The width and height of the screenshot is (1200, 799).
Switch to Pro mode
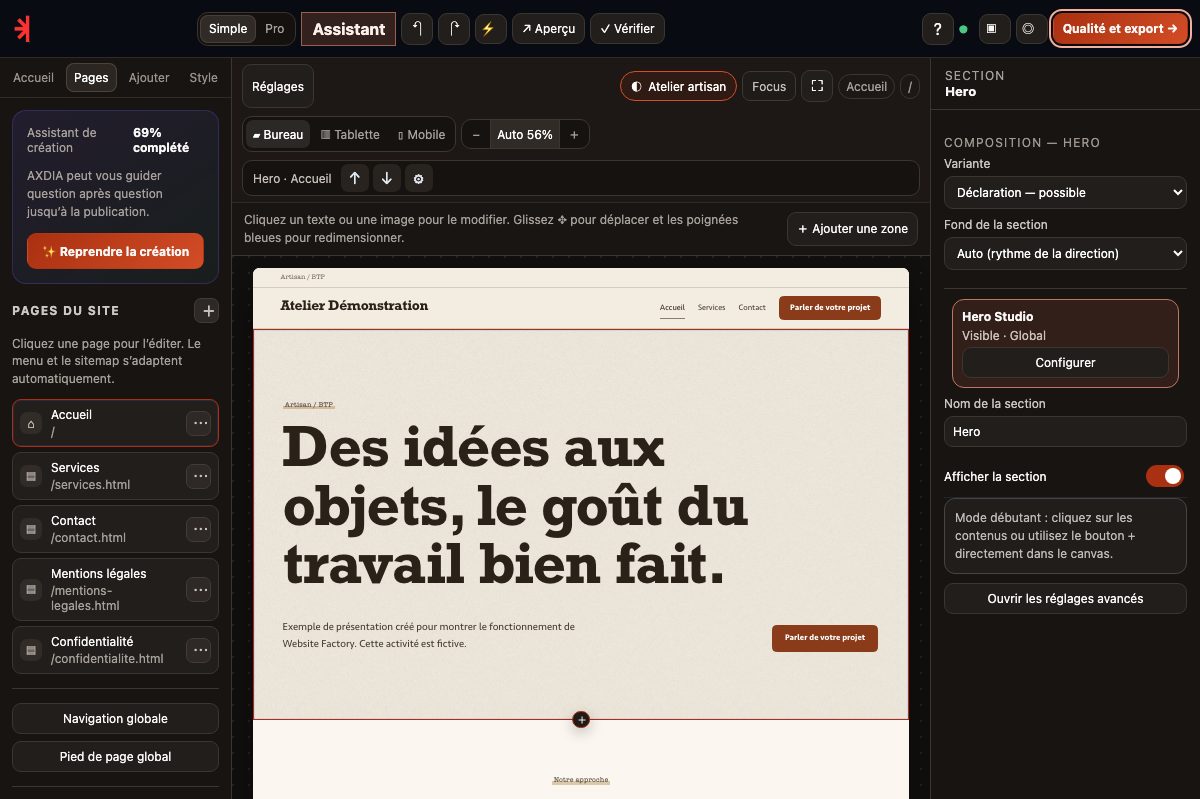(x=275, y=29)
